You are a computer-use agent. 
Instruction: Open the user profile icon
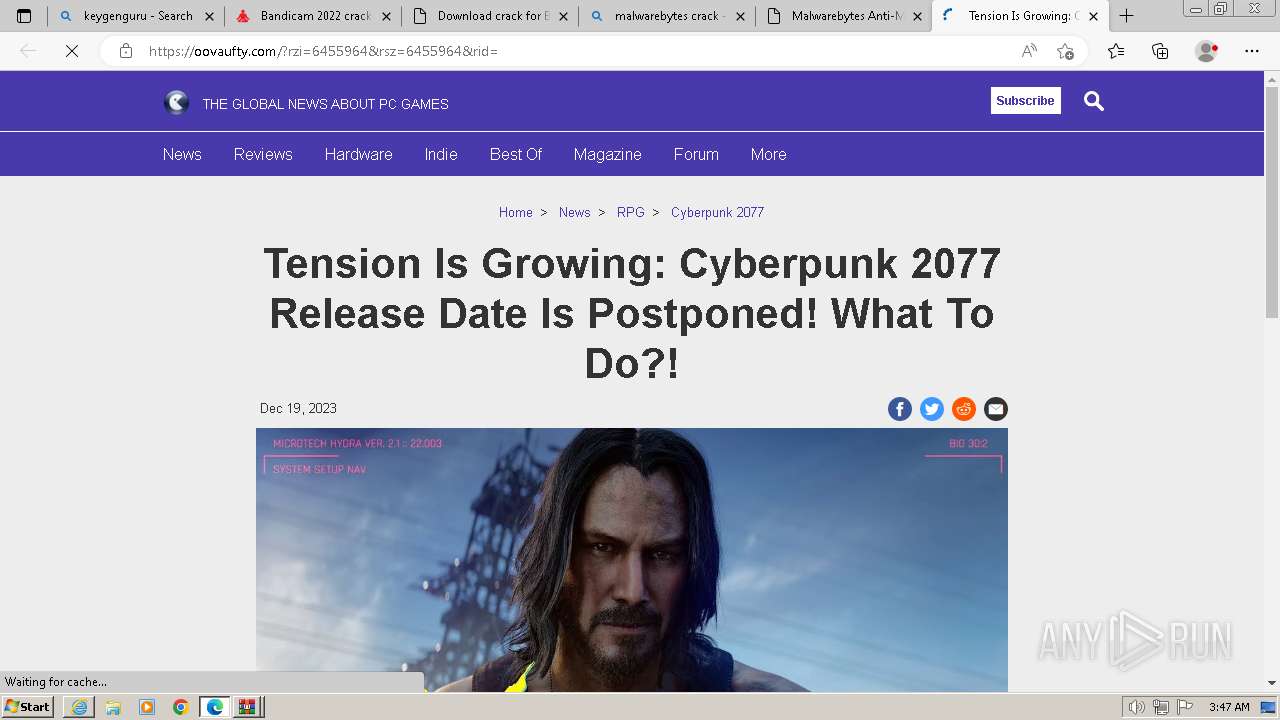click(x=1206, y=51)
